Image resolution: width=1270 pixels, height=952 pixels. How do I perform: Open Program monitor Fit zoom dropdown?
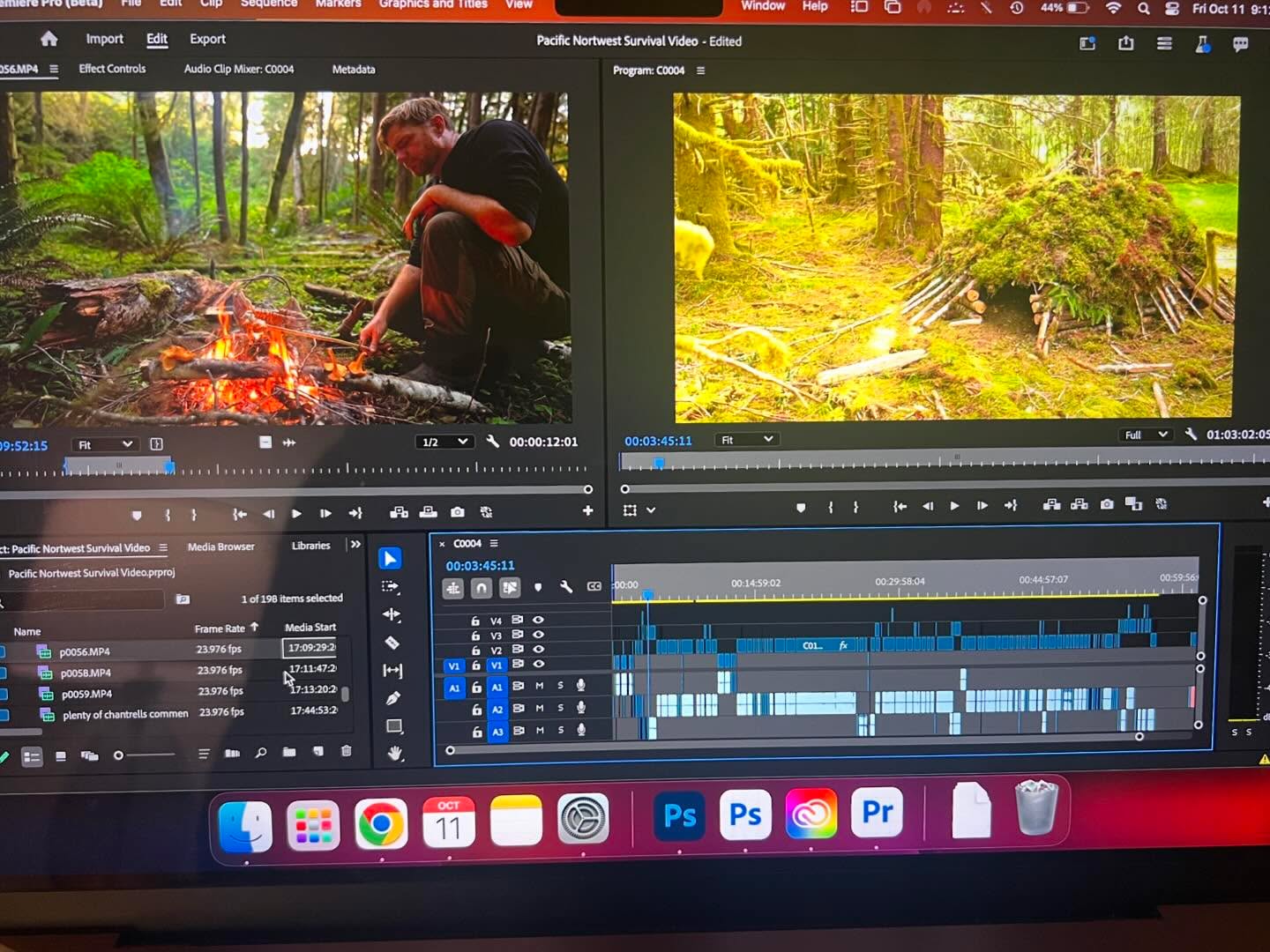click(x=746, y=440)
